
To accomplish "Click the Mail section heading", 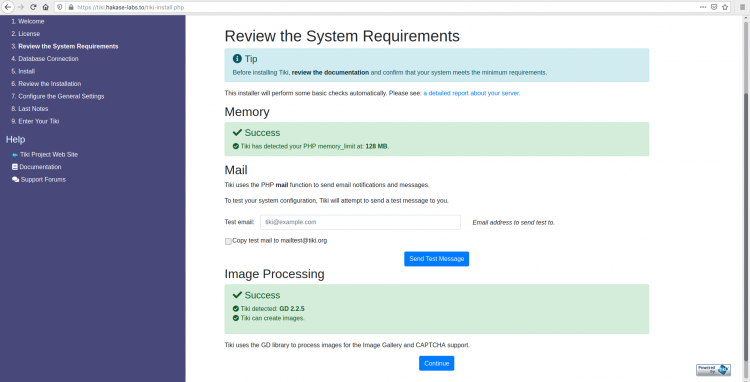I will click(x=236, y=170).
